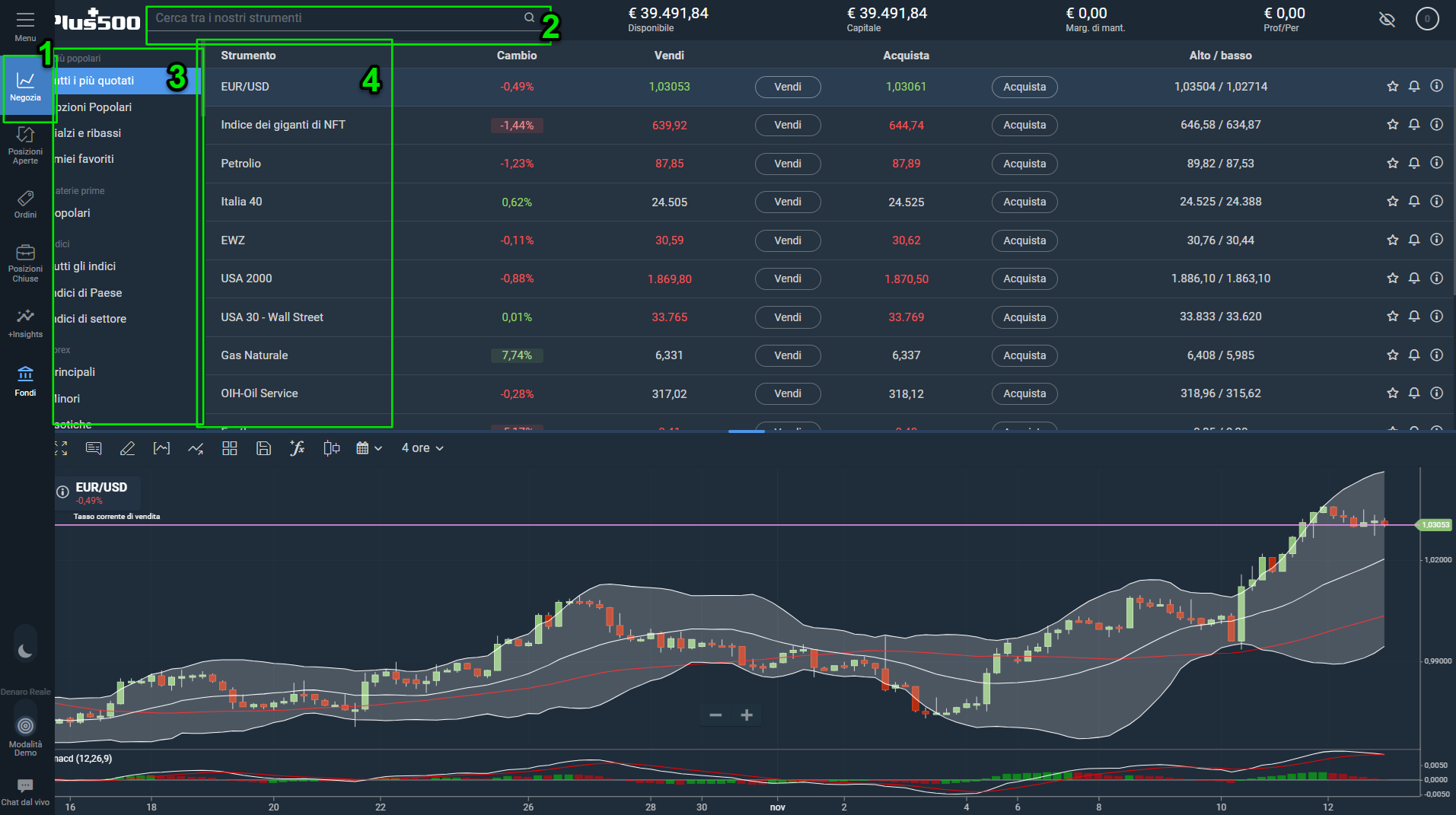Favorite Petrolio with star
The height and width of the screenshot is (815, 1456).
tap(1392, 163)
